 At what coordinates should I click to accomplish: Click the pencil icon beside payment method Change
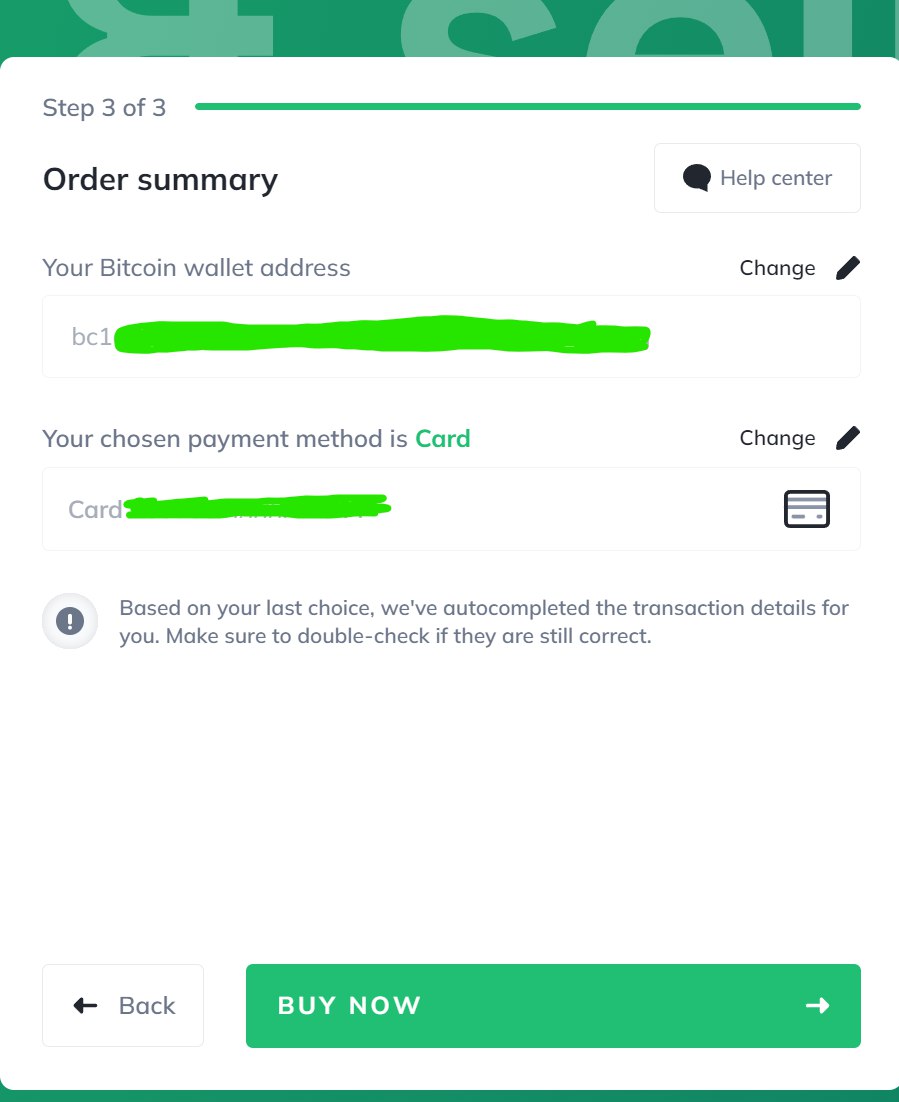[x=848, y=438]
